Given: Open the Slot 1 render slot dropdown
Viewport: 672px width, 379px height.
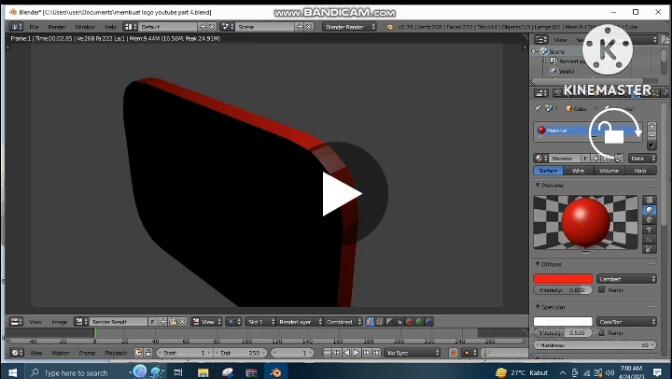Looking at the screenshot, I should 261,322.
